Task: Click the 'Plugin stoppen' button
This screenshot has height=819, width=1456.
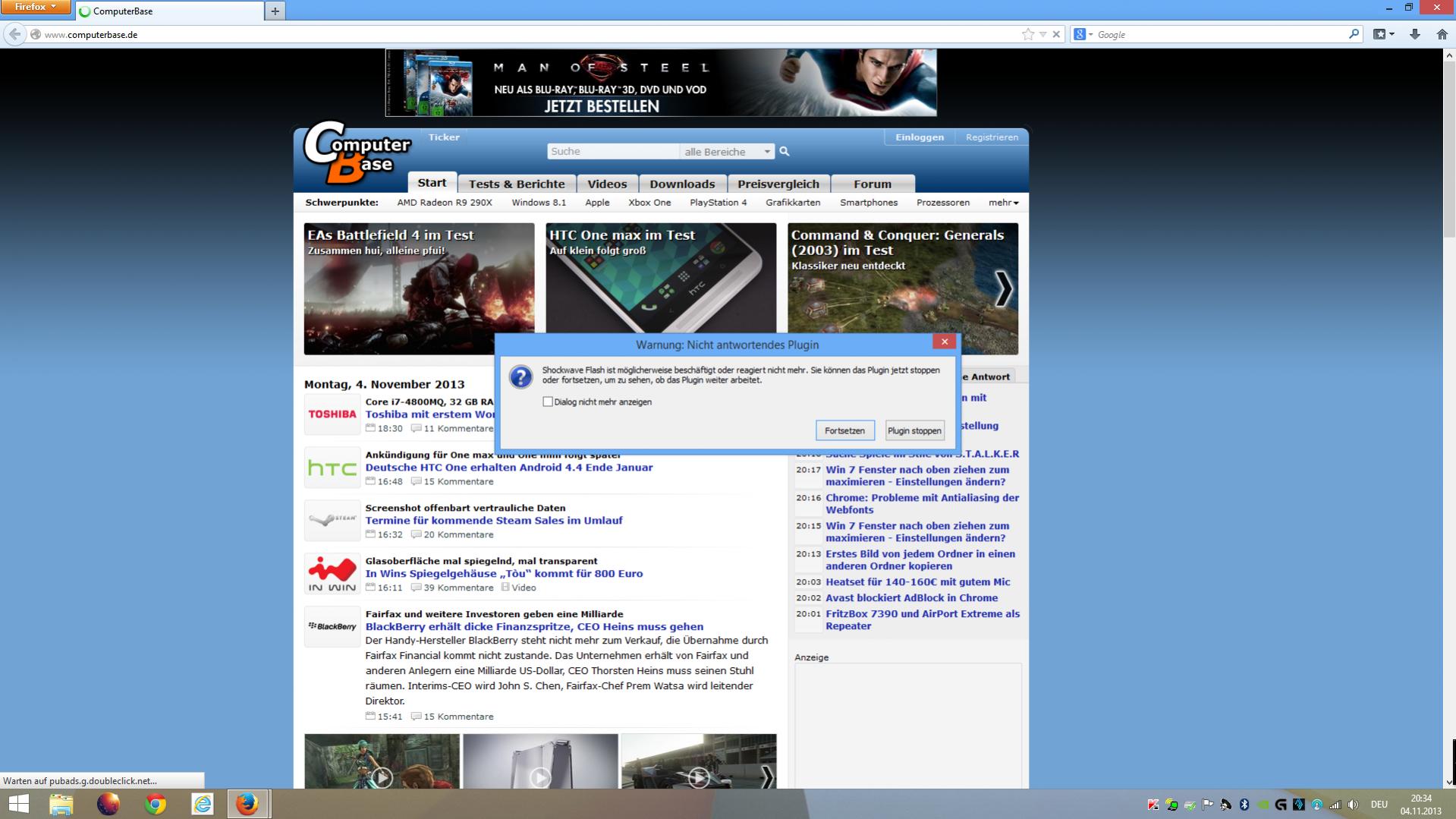Action: pyautogui.click(x=914, y=430)
